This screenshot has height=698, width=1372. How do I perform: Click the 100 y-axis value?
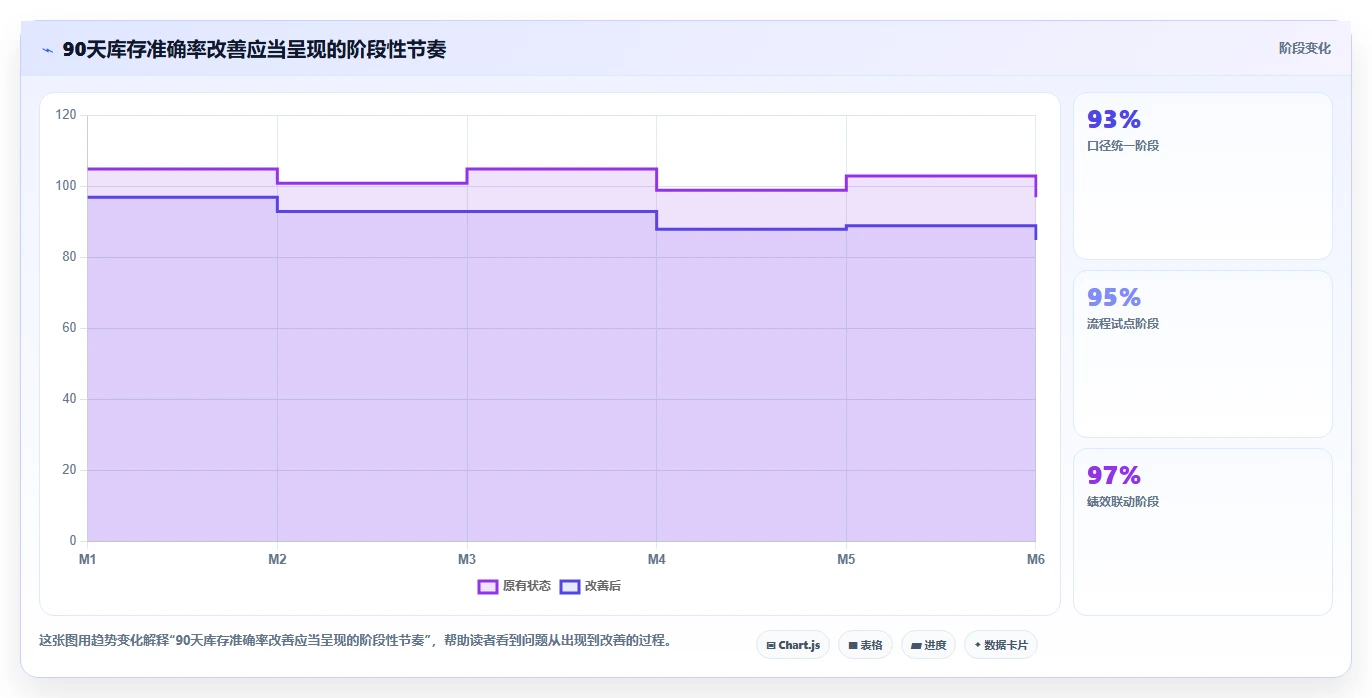pyautogui.click(x=67, y=186)
